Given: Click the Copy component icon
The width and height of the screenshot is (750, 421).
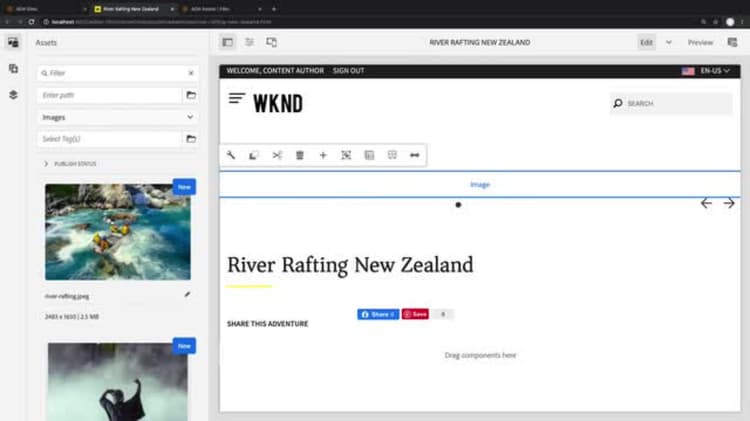Looking at the screenshot, I should [x=254, y=155].
